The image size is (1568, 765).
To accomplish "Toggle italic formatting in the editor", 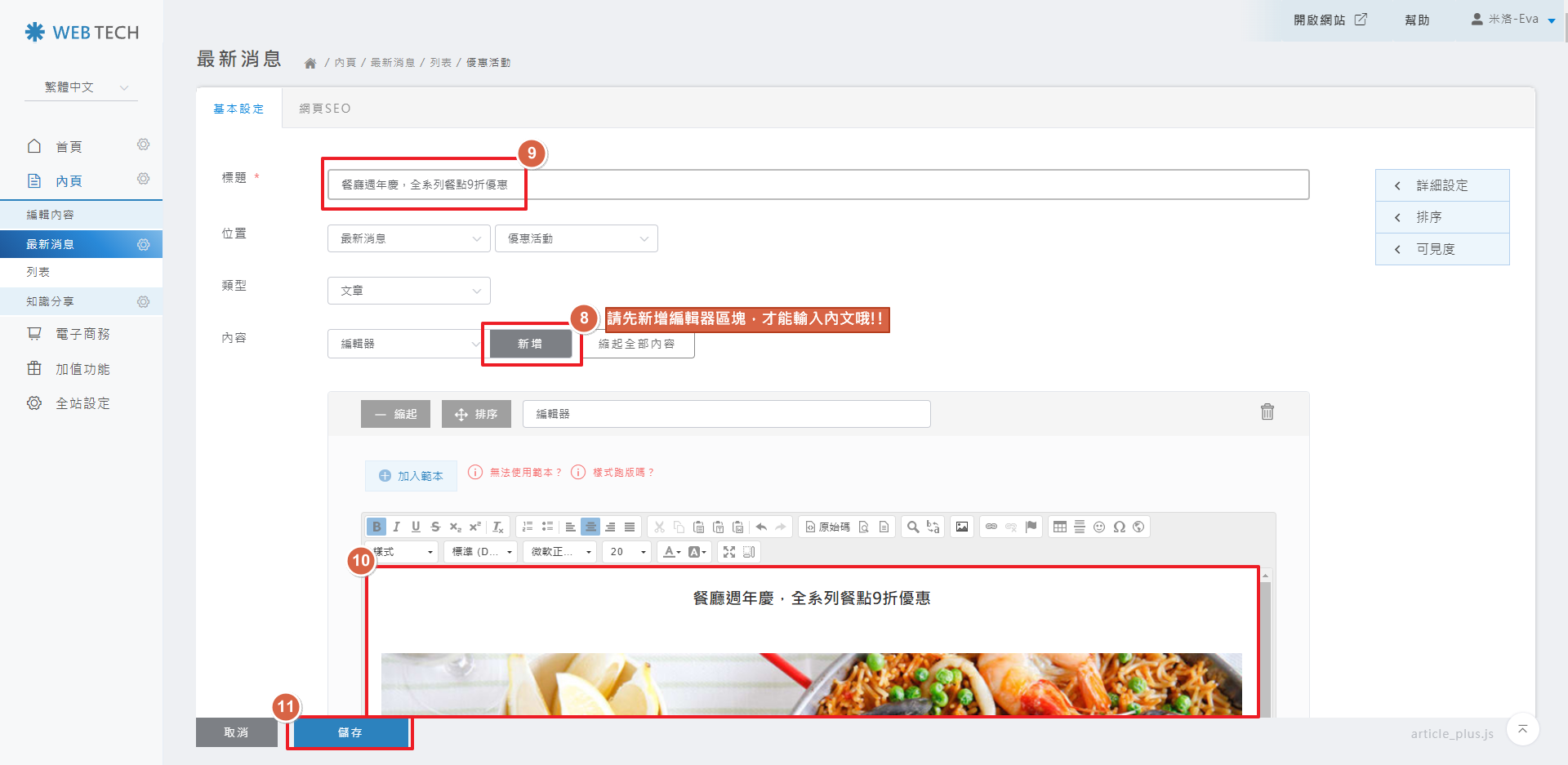I will (396, 527).
